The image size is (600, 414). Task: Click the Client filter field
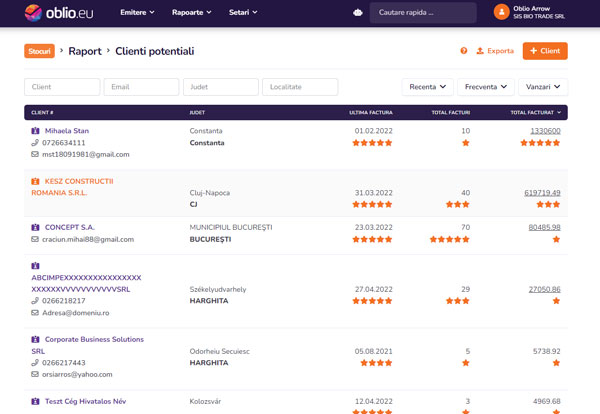[62, 87]
